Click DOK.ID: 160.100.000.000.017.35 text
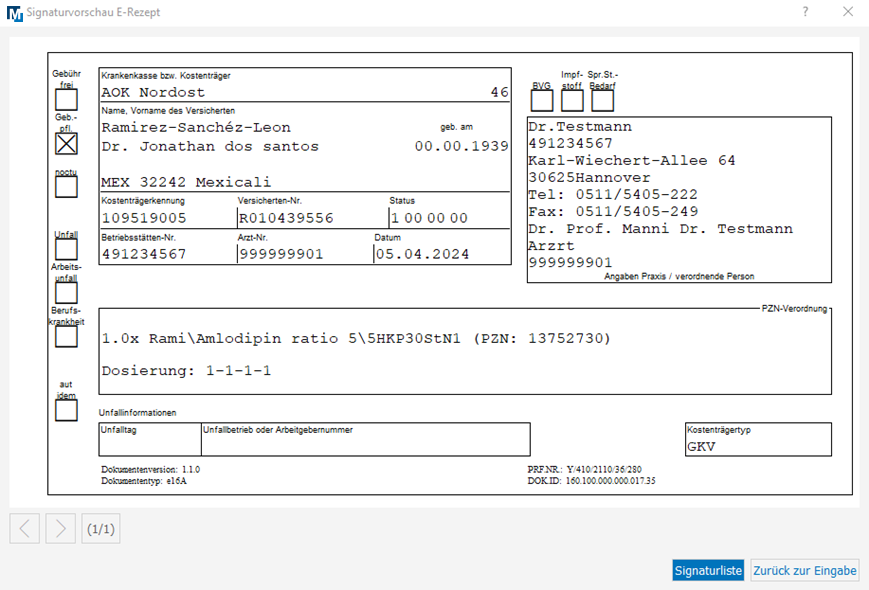Screen dimensions: 869x590 (591, 481)
